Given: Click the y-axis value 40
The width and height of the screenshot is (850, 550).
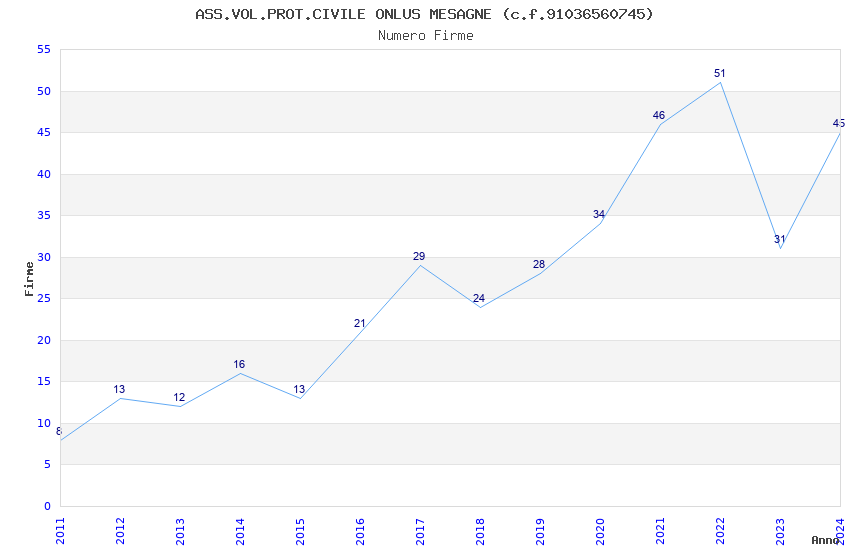Looking at the screenshot, I should click(x=44, y=174).
